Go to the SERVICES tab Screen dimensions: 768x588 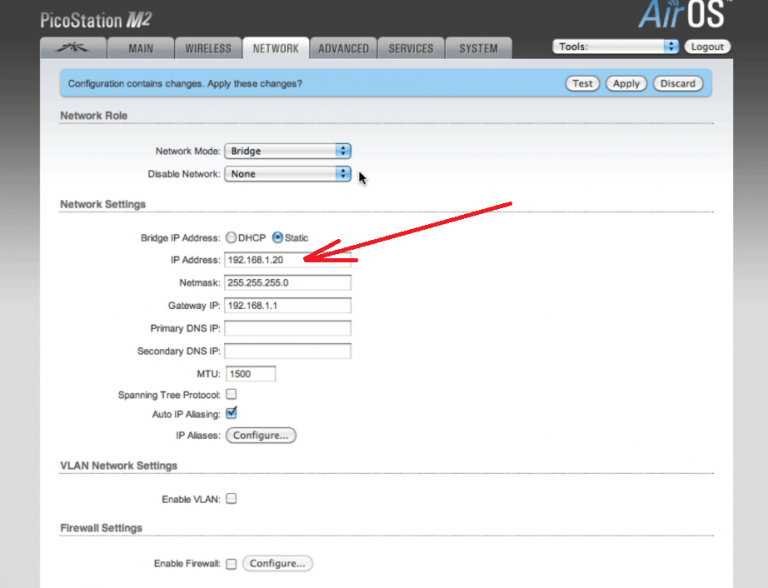(x=411, y=48)
